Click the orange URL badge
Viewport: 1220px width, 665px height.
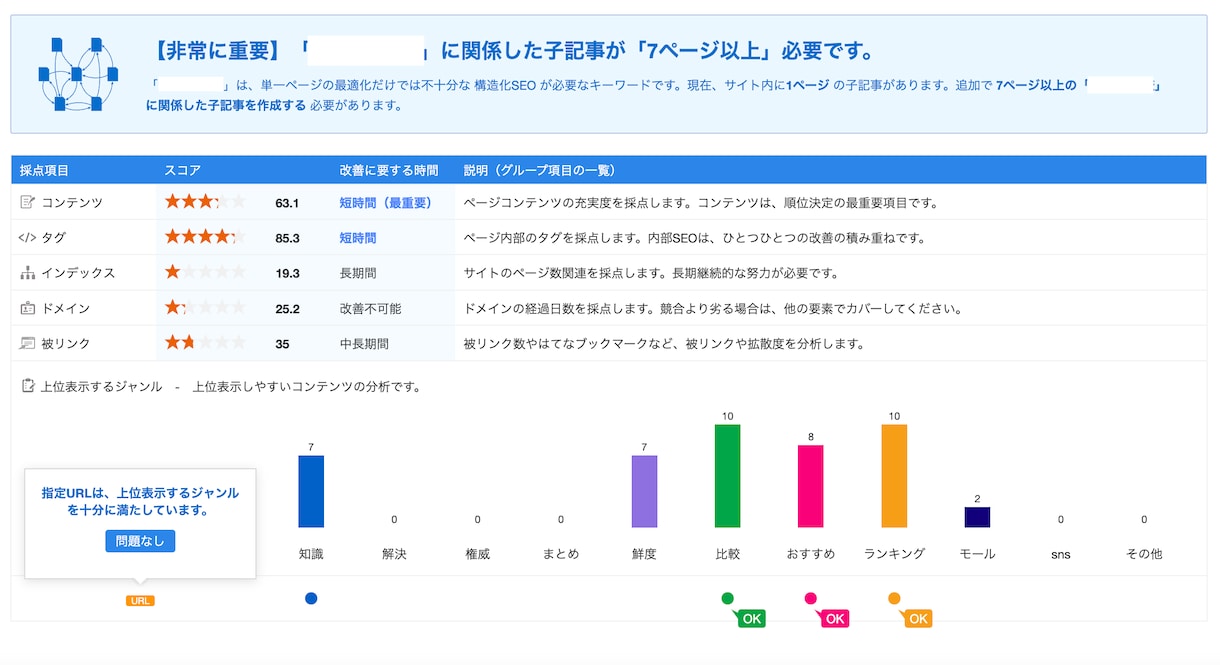(140, 601)
